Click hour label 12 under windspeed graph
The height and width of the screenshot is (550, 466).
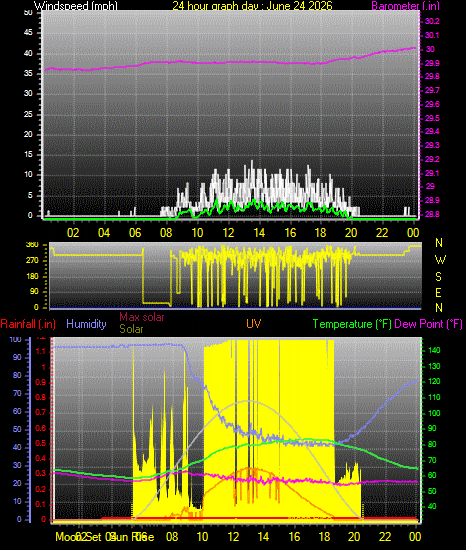coord(228,233)
